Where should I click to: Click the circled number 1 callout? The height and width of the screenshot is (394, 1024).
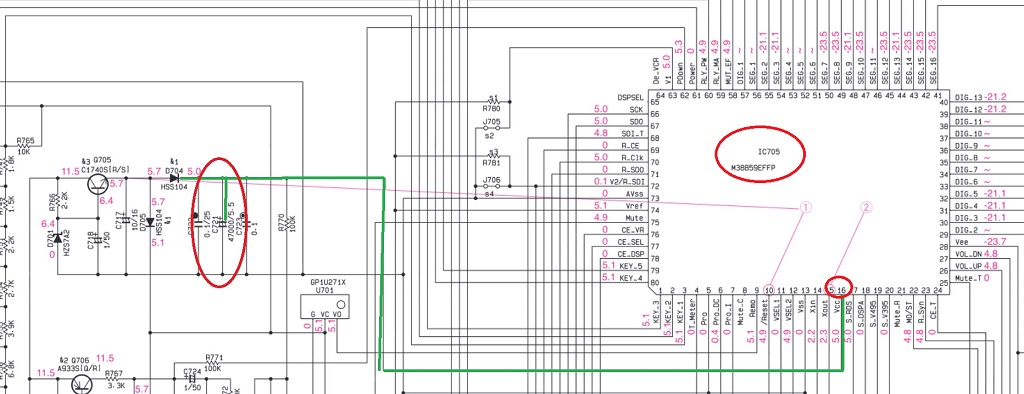(805, 208)
